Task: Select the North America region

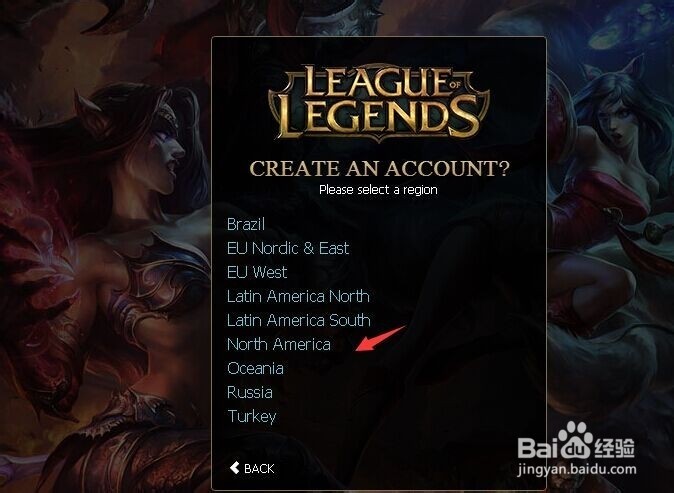Action: point(279,345)
